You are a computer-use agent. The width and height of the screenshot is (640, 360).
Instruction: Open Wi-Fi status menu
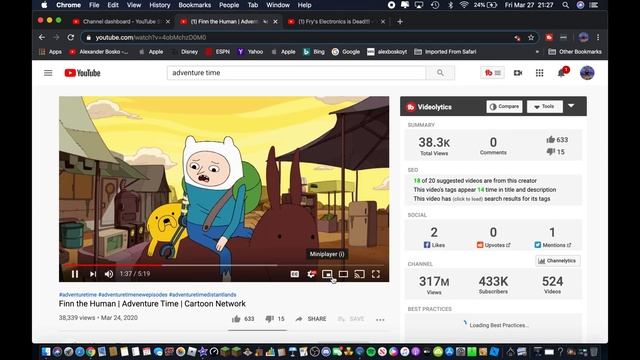pyautogui.click(x=464, y=5)
